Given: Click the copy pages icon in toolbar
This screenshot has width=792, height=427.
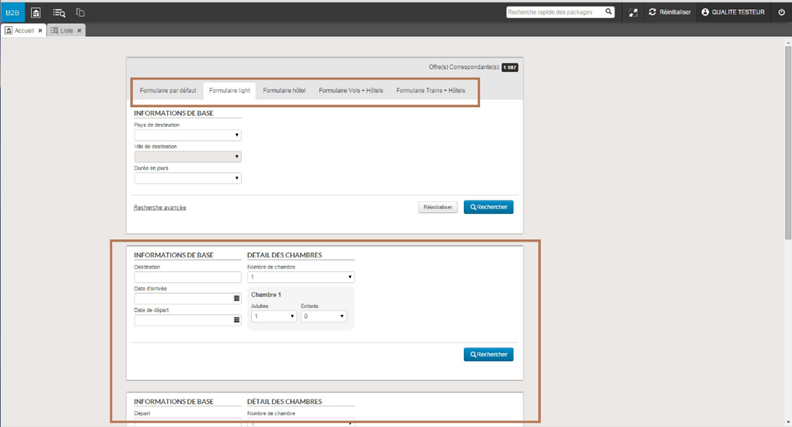Looking at the screenshot, I should (x=80, y=12).
